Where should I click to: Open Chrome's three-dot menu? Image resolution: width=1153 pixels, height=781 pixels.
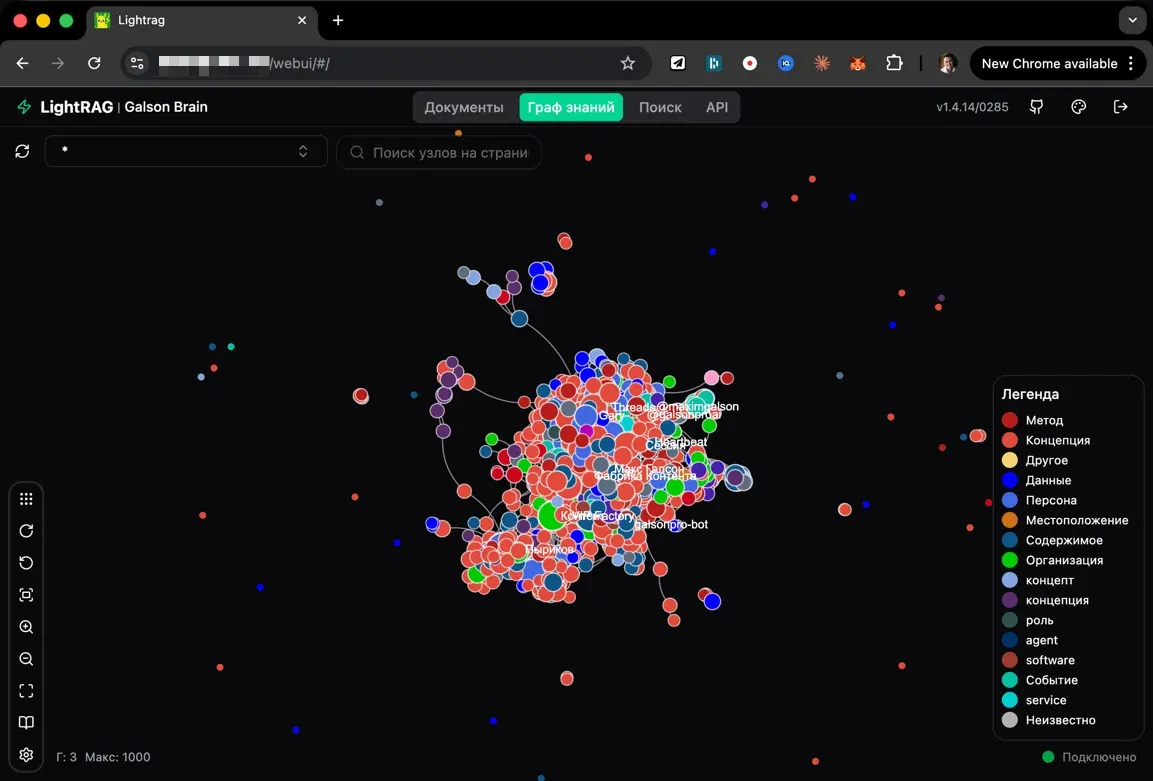click(1131, 63)
